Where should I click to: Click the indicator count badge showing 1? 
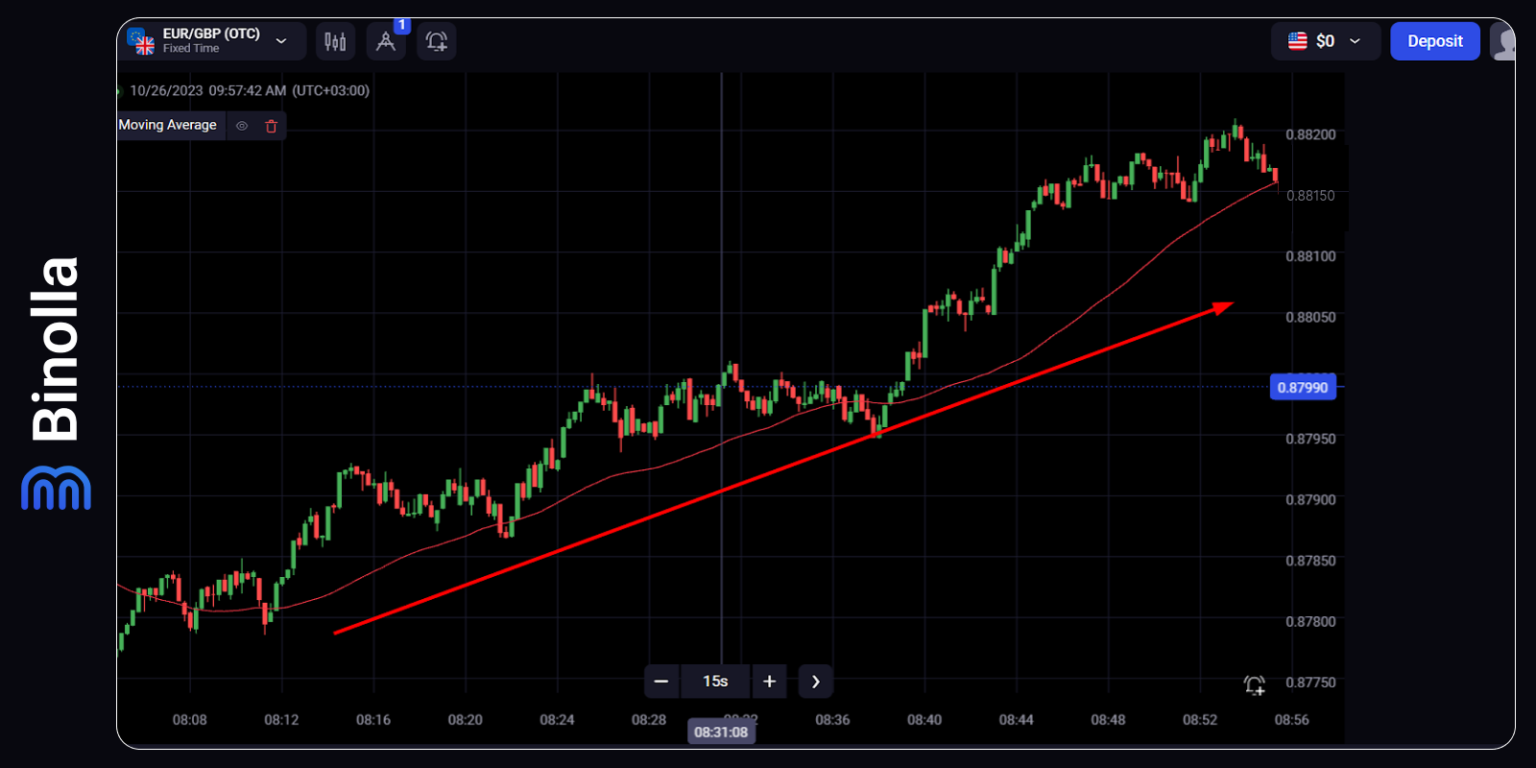pos(402,25)
